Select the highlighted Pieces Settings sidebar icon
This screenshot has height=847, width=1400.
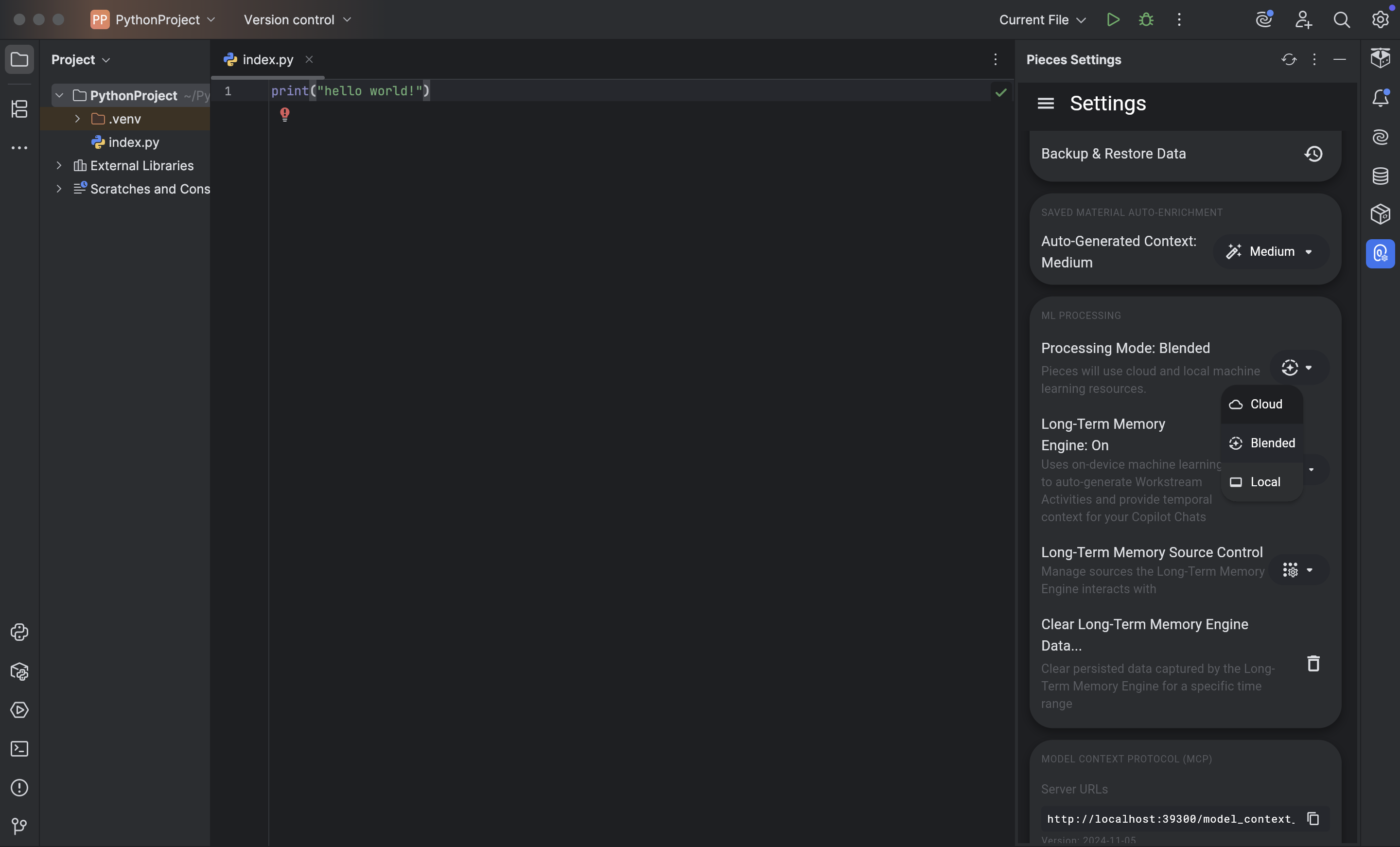tap(1380, 253)
